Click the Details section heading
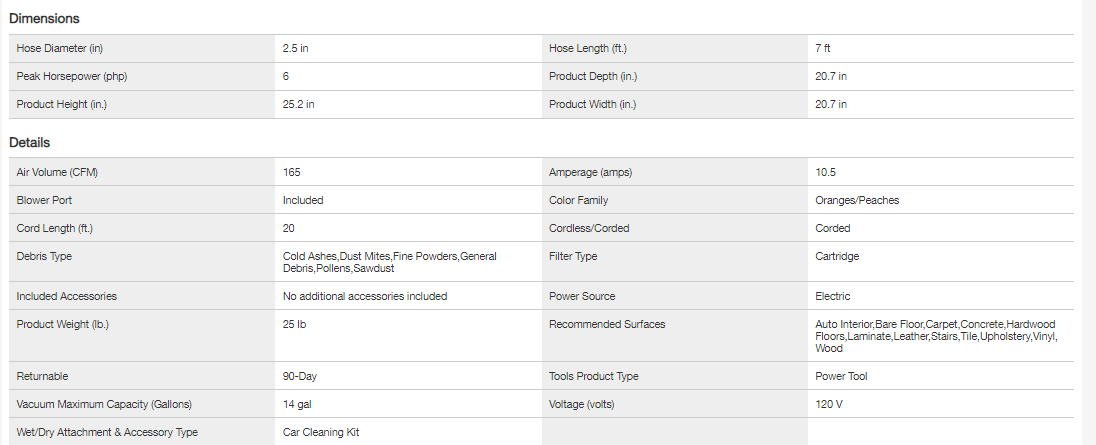This screenshot has height=445, width=1096. click(30, 143)
